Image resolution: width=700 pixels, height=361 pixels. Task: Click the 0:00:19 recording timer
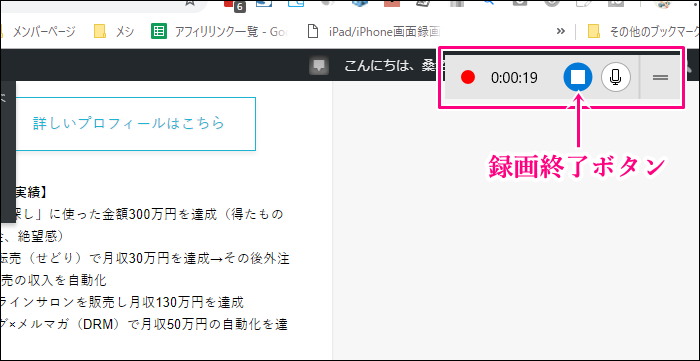514,78
